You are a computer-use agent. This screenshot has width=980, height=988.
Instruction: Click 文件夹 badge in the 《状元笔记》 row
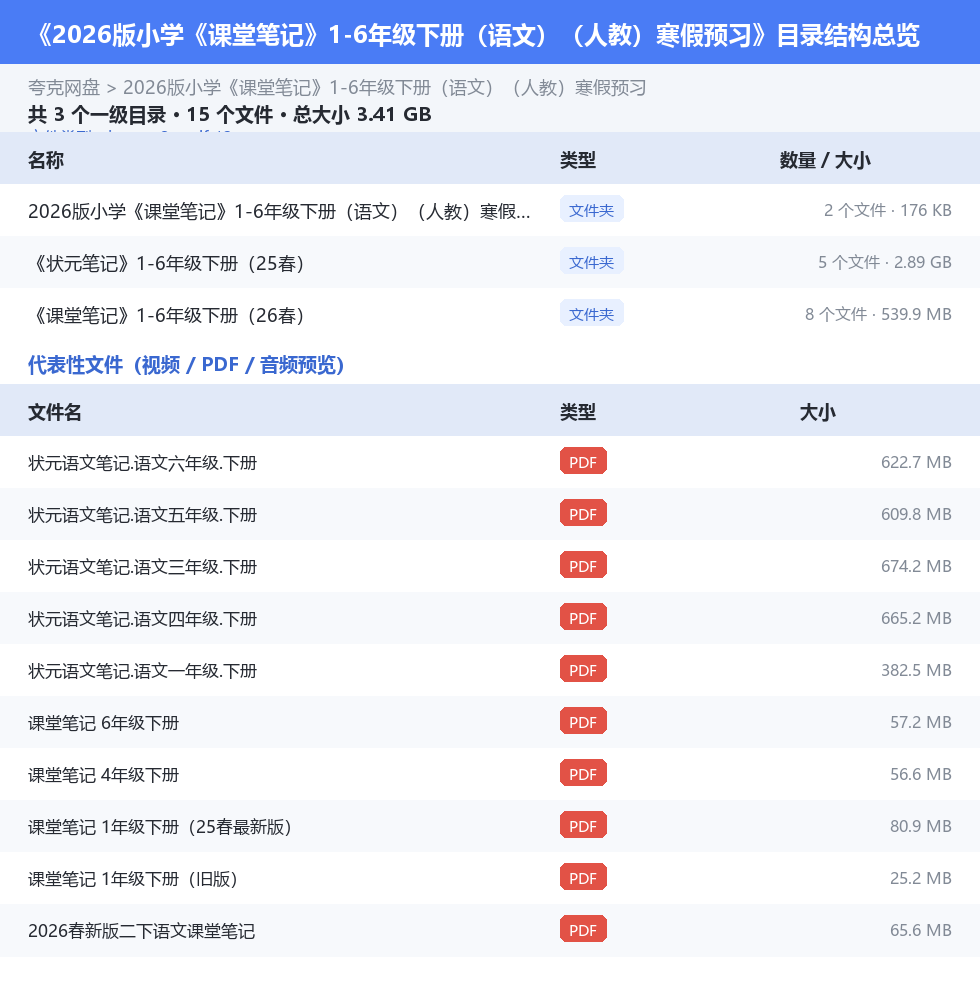click(592, 261)
